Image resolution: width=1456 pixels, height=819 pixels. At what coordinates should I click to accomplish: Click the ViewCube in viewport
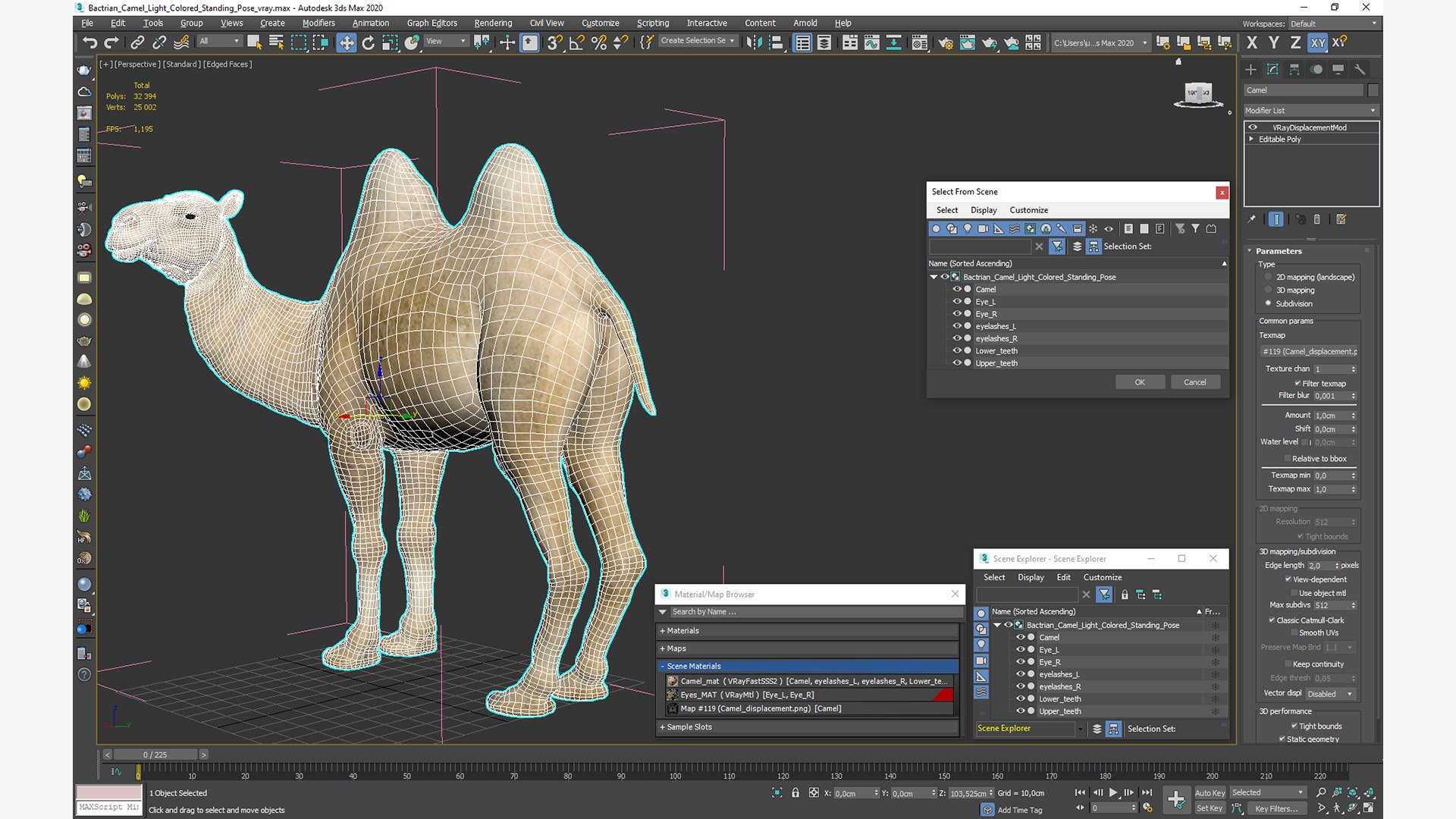(1198, 94)
